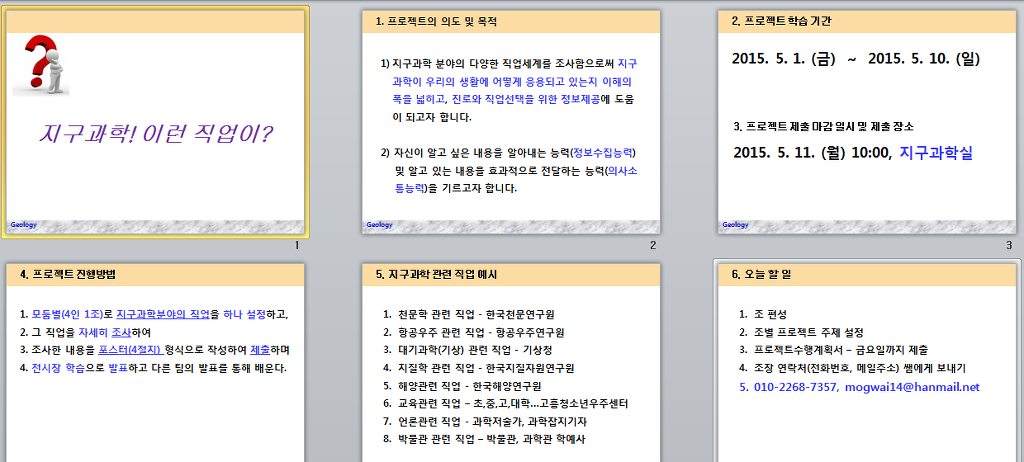Click blue text '지구과학실'
The height and width of the screenshot is (462, 1024).
pos(936,153)
